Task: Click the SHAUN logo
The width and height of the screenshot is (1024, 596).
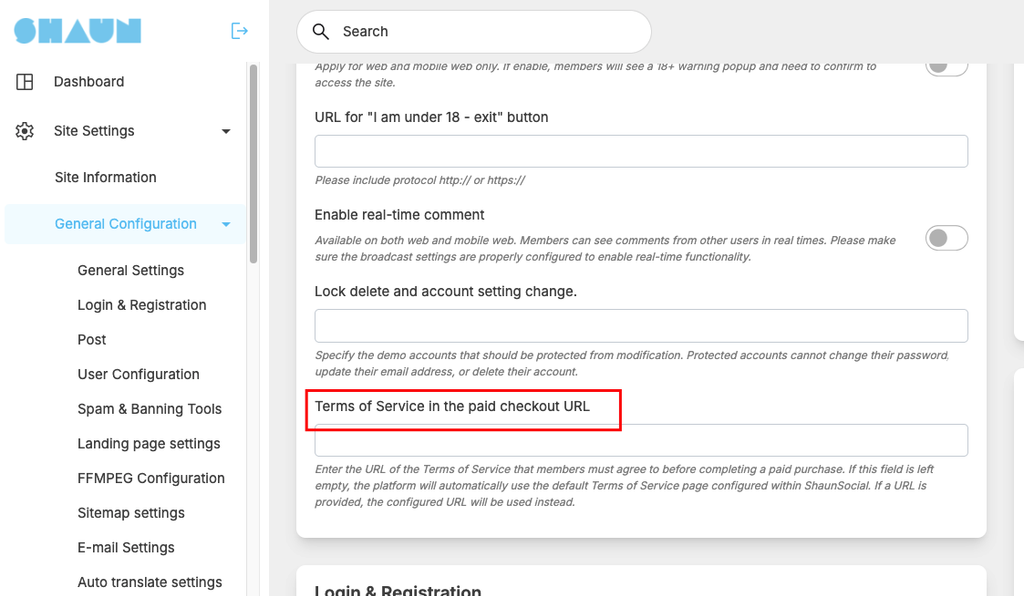Action: [x=78, y=31]
